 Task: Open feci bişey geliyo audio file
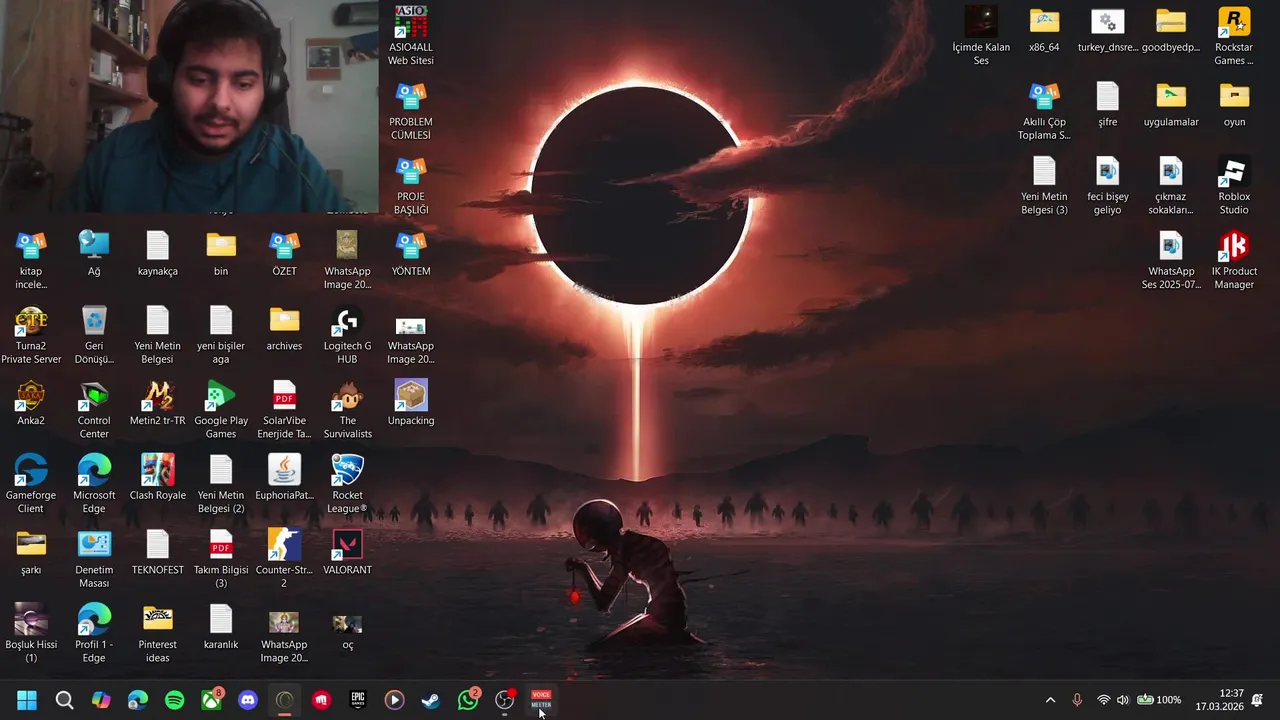tap(1108, 185)
